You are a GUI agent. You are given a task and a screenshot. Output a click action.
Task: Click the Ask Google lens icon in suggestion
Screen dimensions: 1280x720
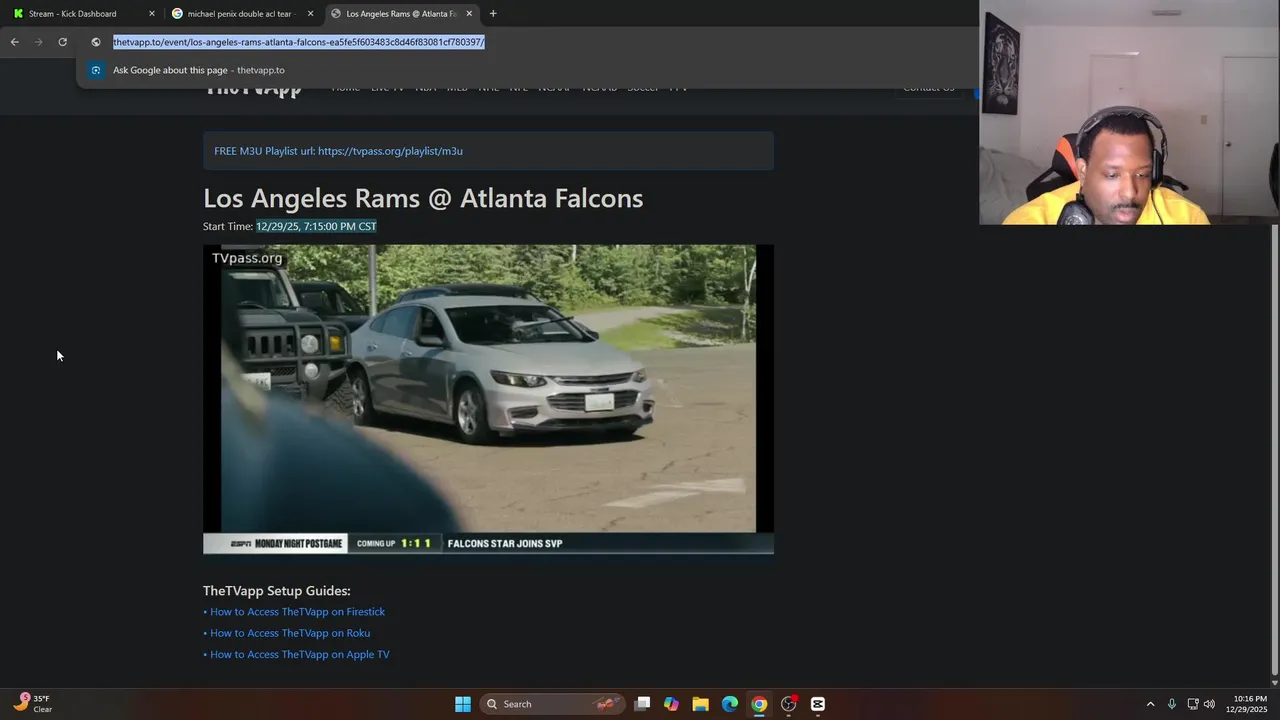[96, 70]
